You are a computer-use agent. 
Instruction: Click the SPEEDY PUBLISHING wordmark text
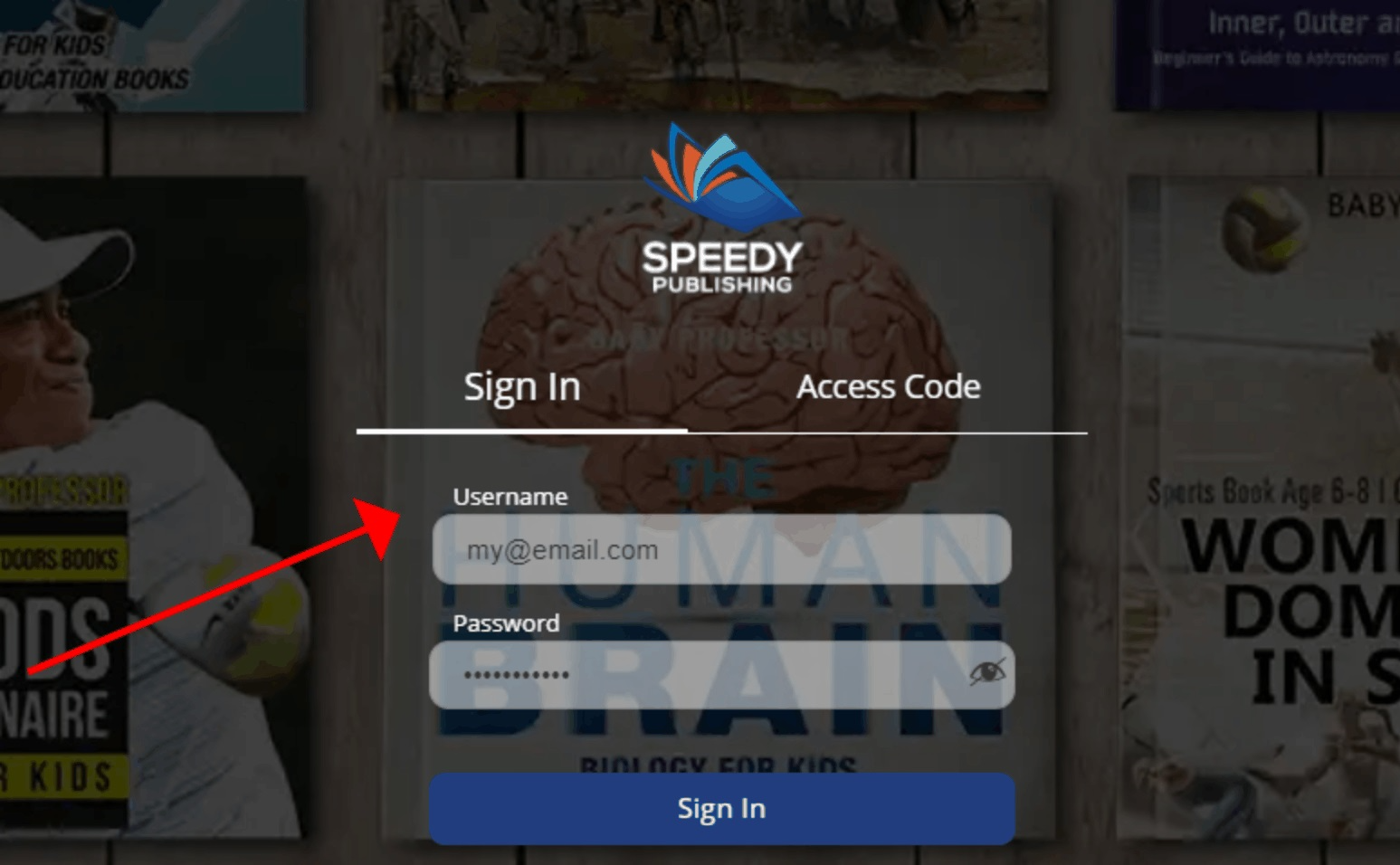(721, 268)
